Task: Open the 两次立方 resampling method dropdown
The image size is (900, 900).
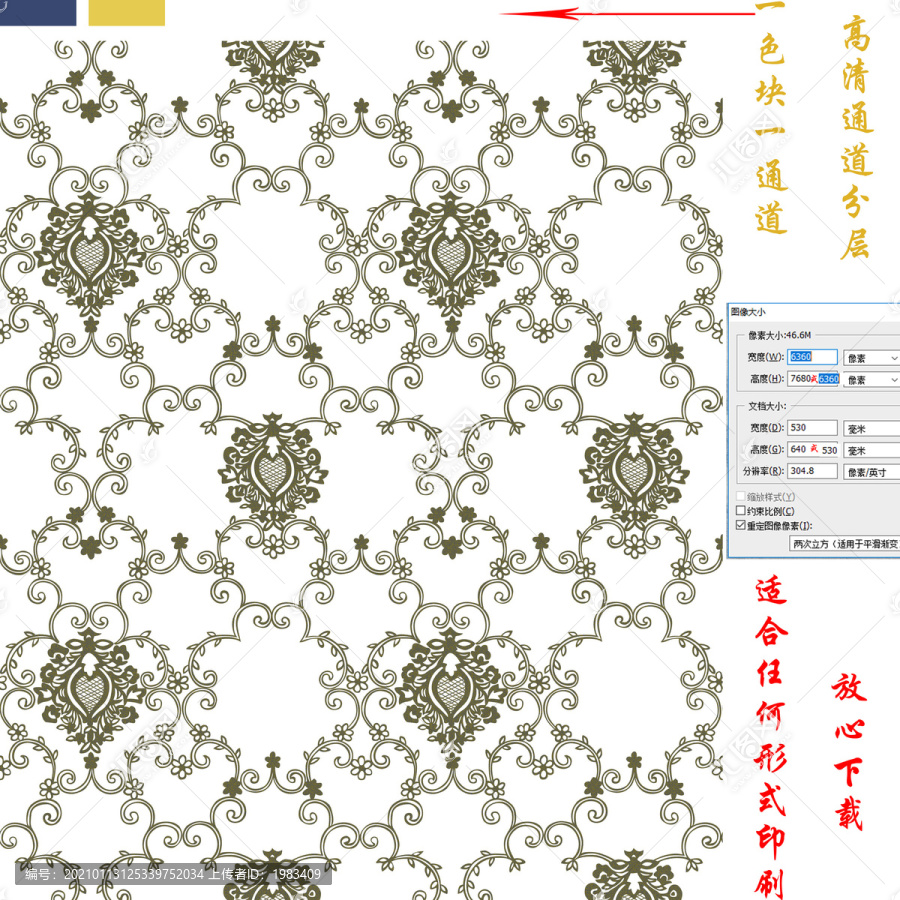Action: pos(845,544)
